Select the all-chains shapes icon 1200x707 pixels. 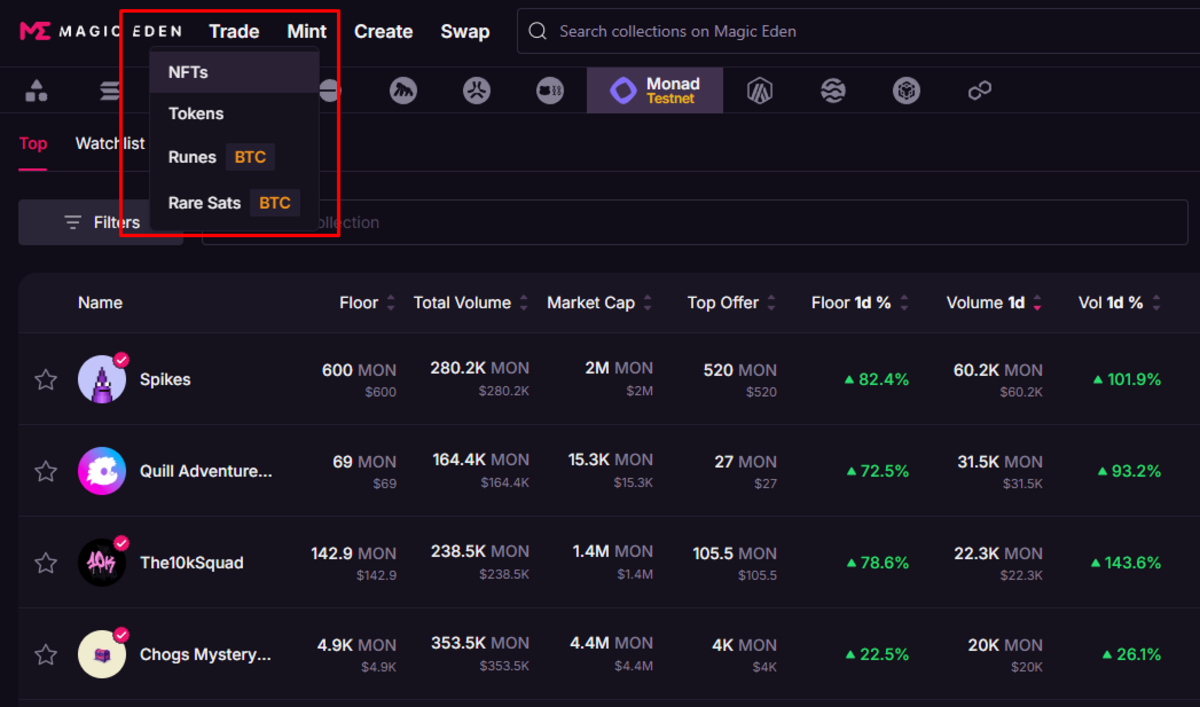(37, 92)
